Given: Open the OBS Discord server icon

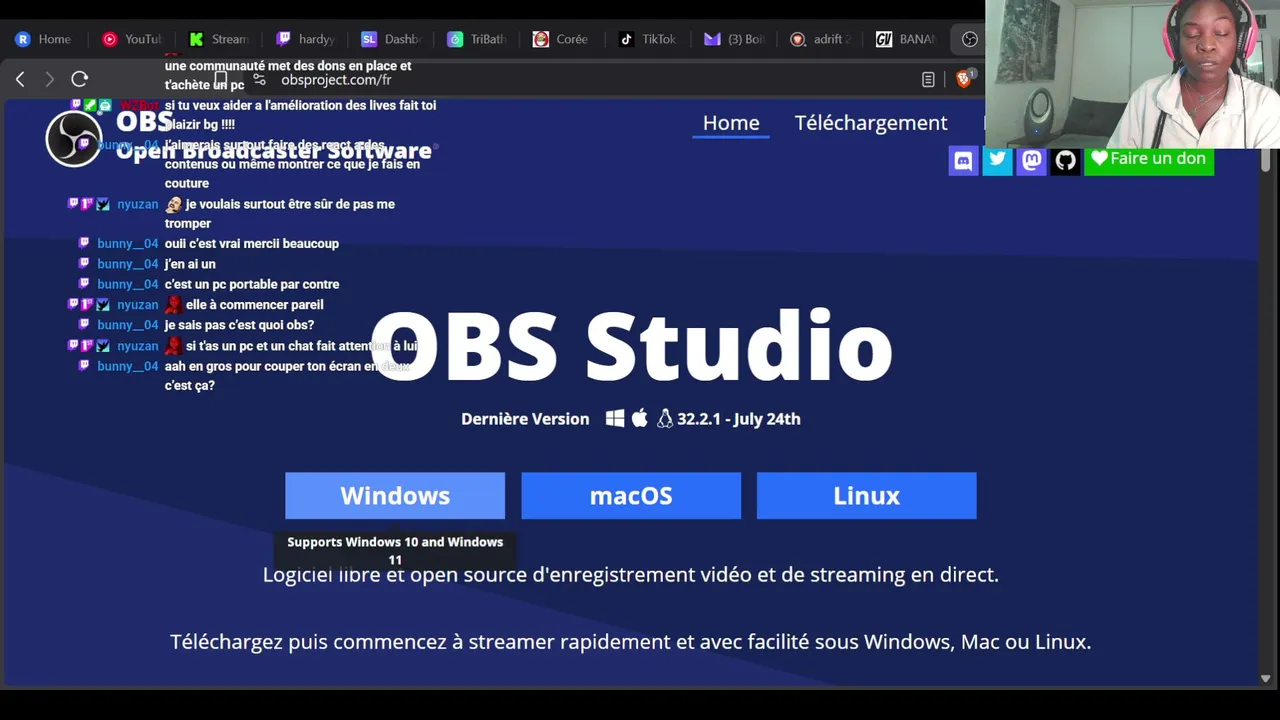Looking at the screenshot, I should click(x=963, y=160).
